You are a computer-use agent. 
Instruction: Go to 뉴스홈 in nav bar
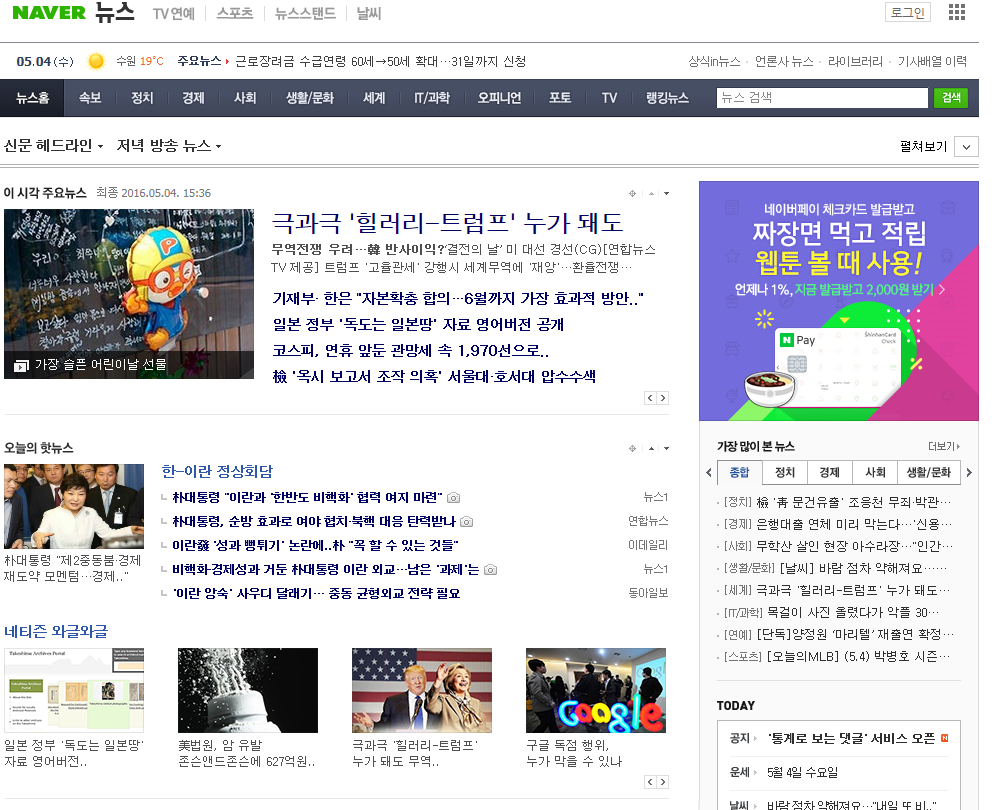pos(32,98)
